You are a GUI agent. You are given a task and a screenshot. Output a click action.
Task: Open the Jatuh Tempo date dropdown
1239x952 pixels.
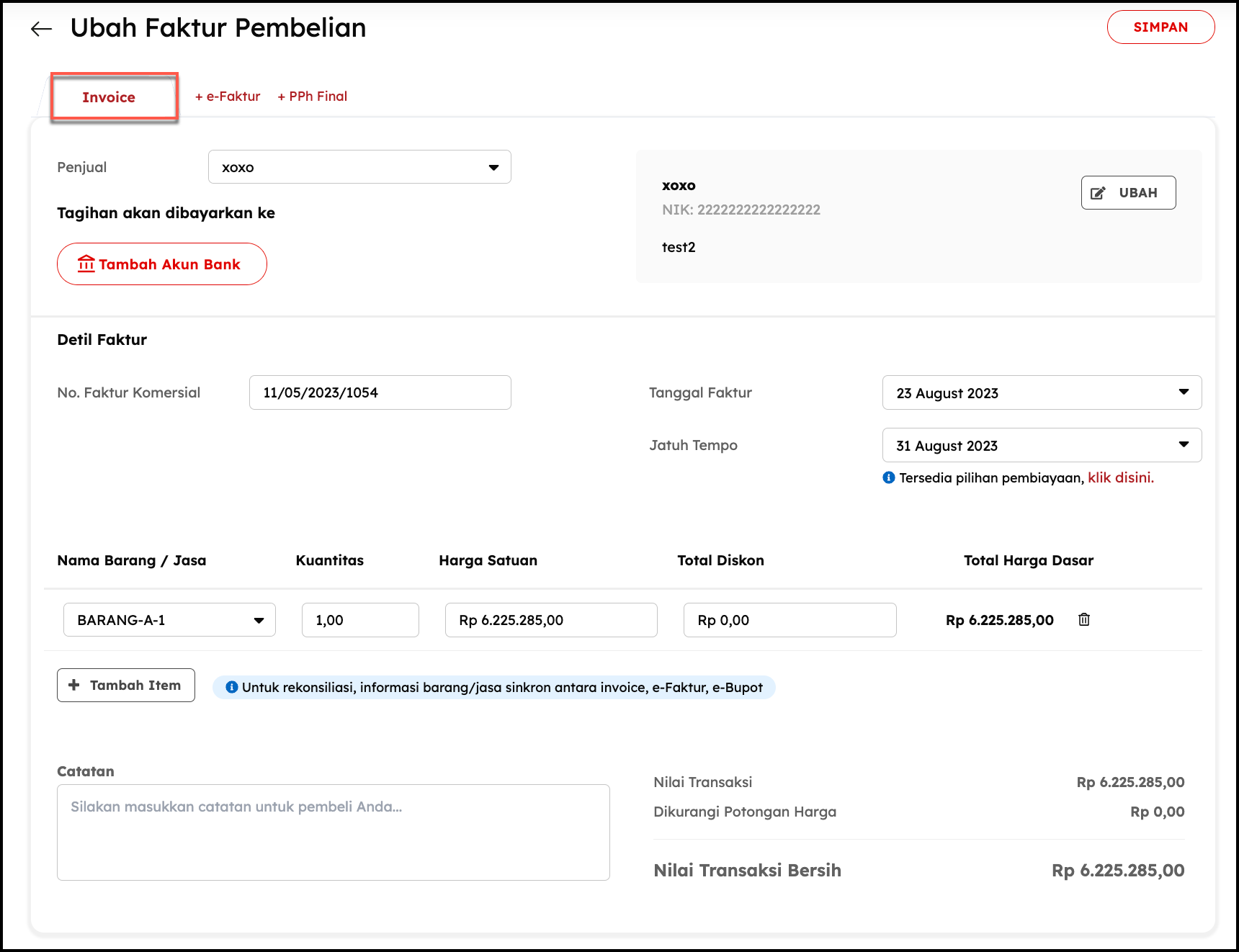coord(1041,445)
